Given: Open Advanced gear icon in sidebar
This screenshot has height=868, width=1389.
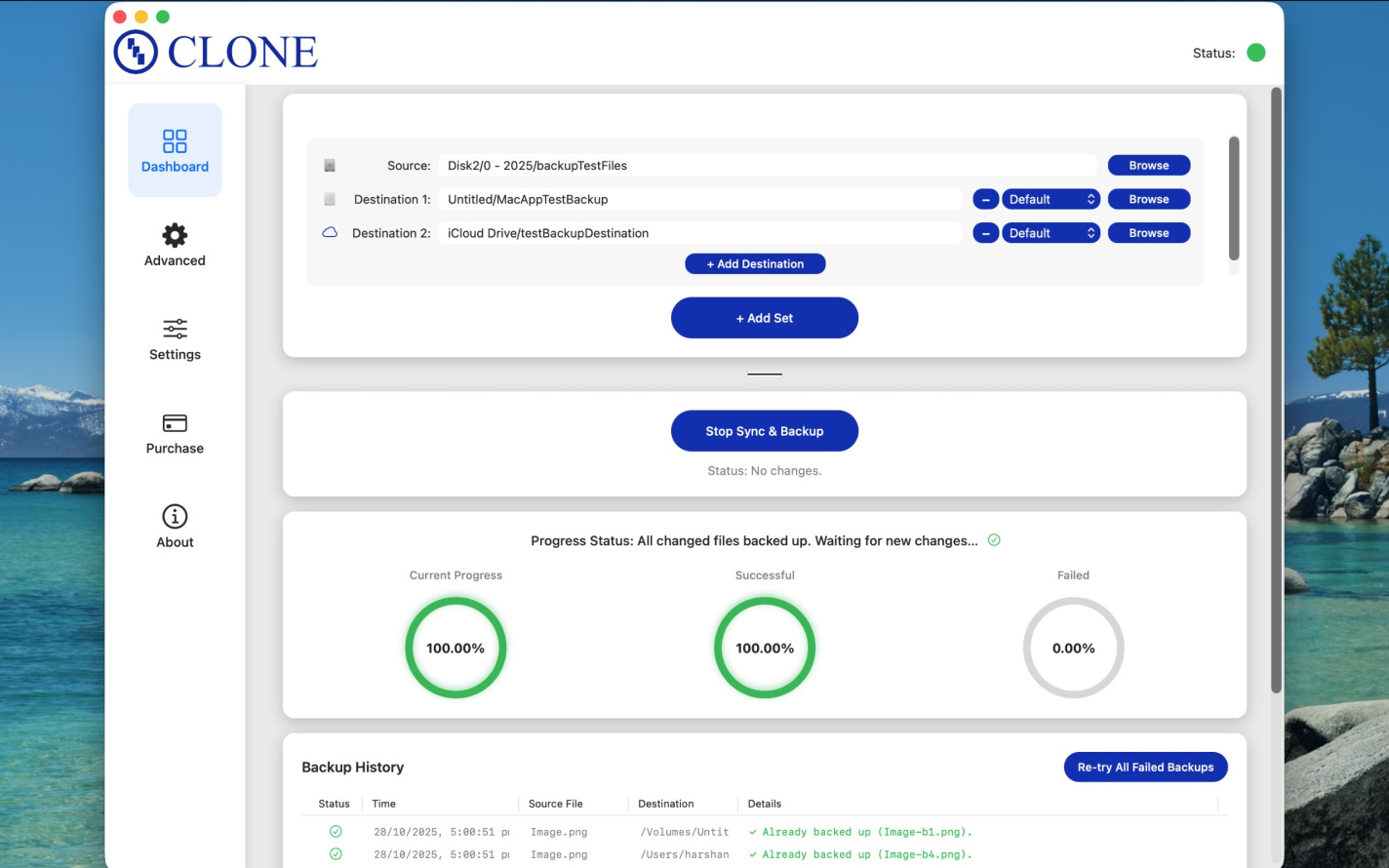Looking at the screenshot, I should tap(175, 235).
